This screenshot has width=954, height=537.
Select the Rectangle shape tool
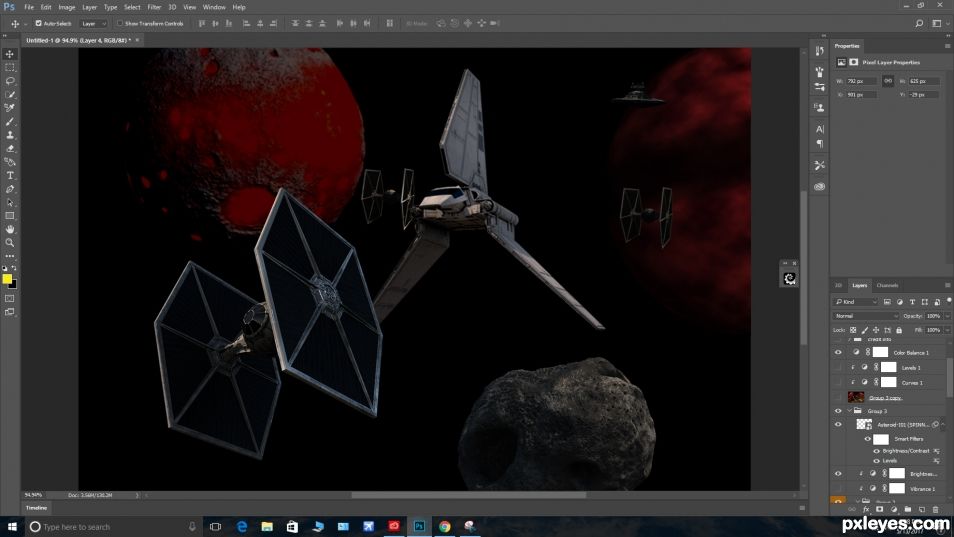(10, 216)
